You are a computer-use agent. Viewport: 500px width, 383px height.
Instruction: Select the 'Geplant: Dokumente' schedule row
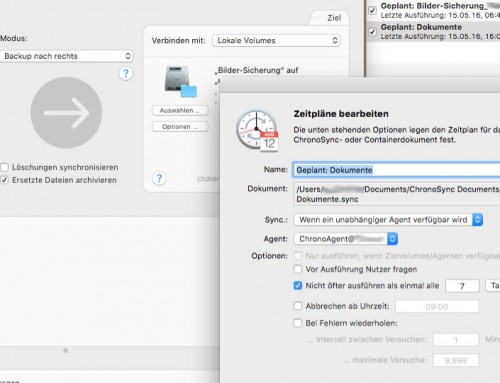[x=433, y=32]
